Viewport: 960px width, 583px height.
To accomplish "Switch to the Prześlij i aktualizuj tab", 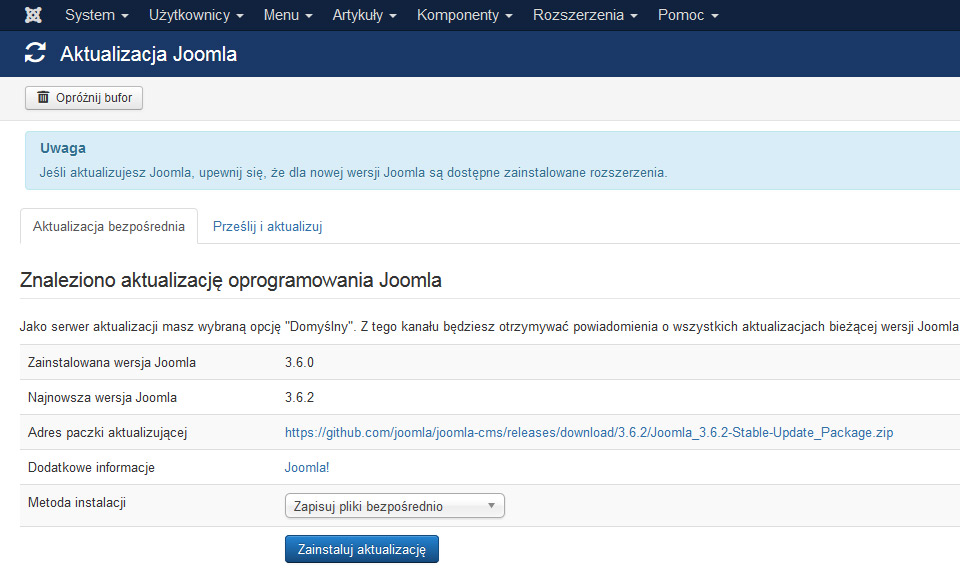I will pyautogui.click(x=268, y=226).
